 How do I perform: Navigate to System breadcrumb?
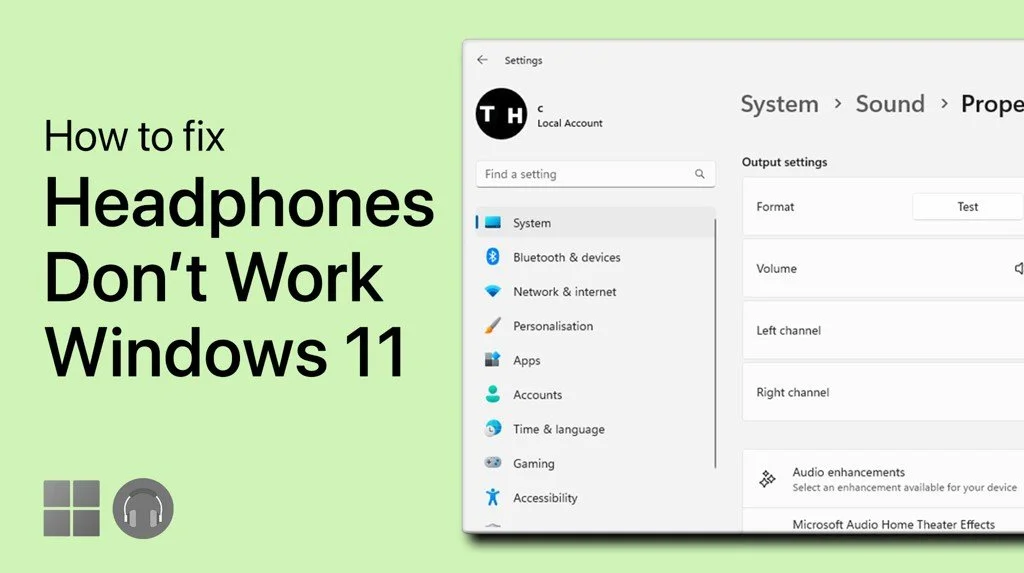(x=779, y=104)
